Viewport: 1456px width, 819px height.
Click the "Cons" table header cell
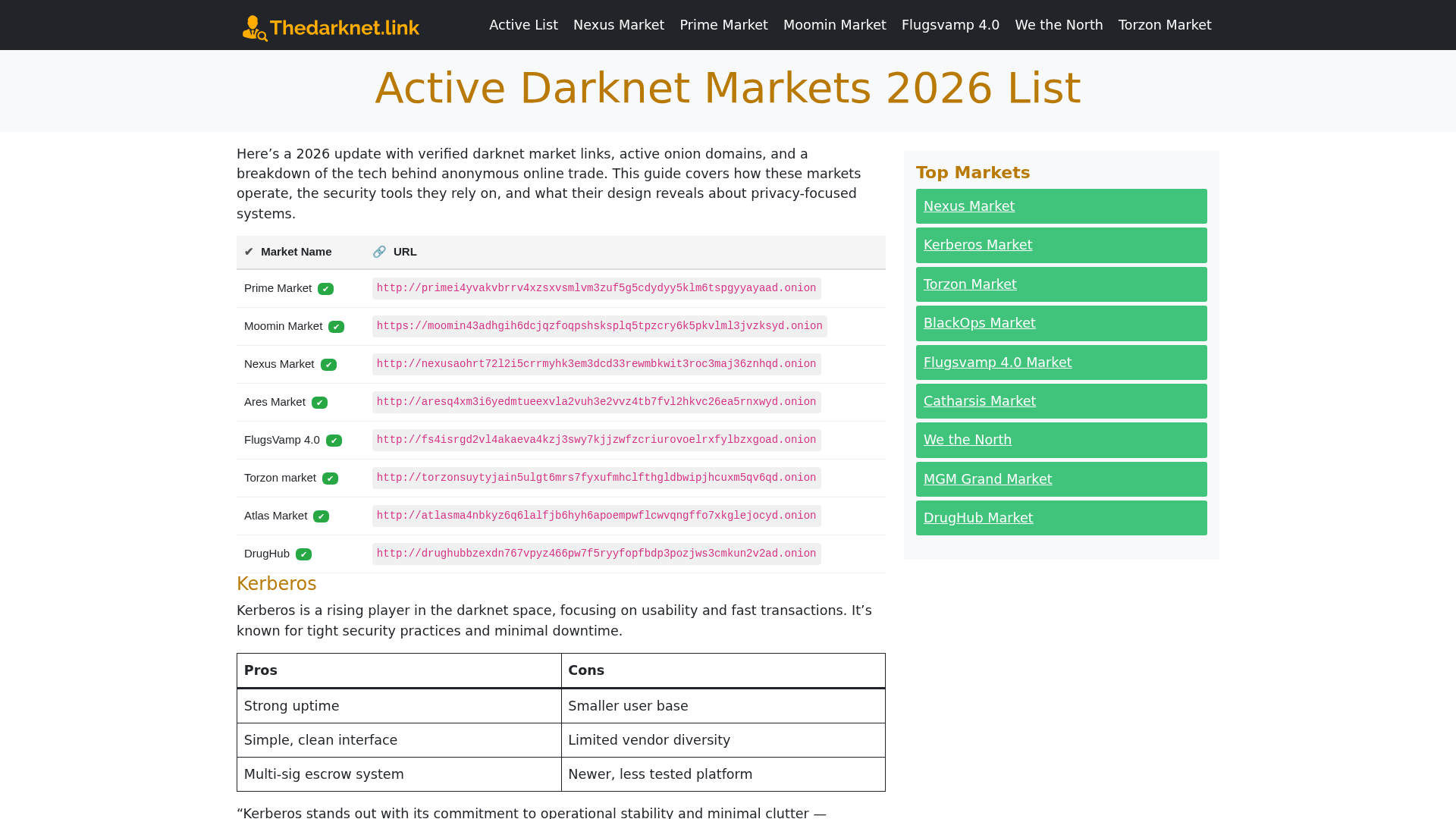723,670
